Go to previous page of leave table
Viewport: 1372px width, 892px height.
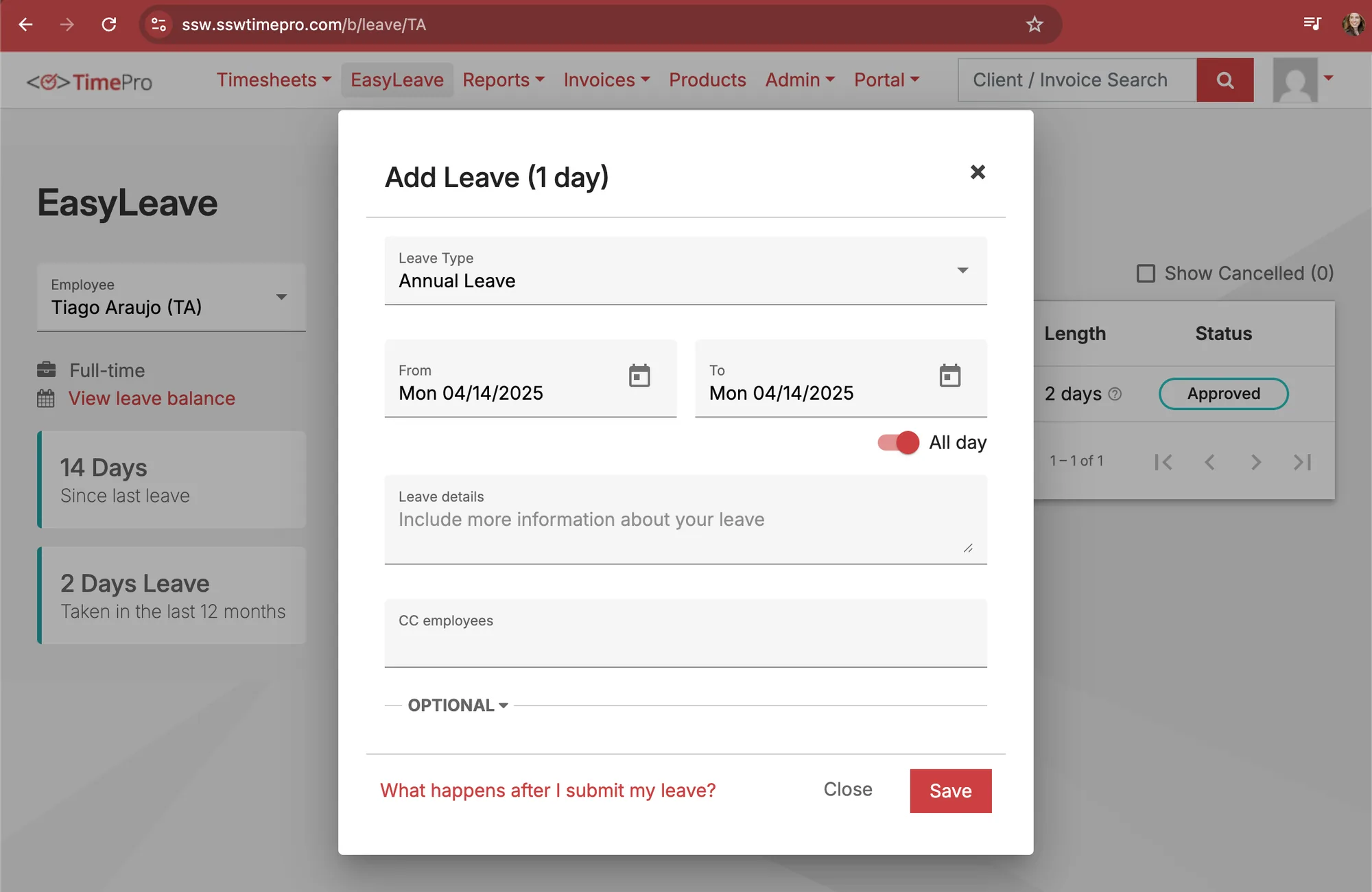(1209, 462)
